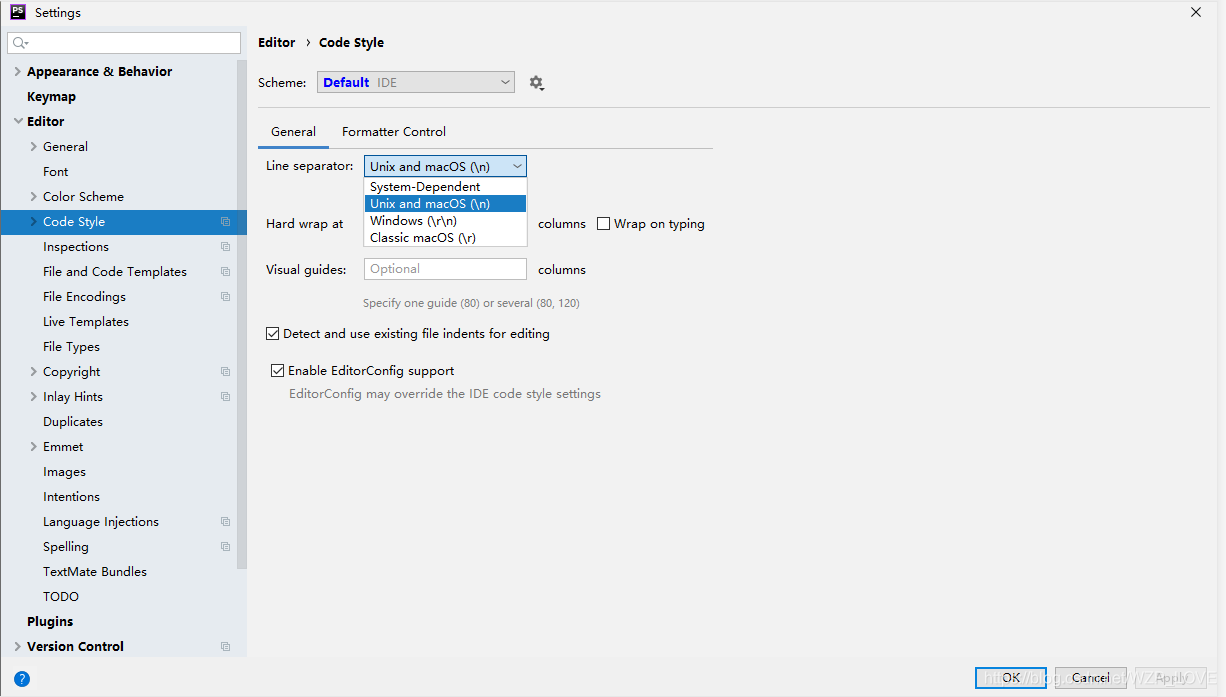Viewport: 1226px width, 697px height.
Task: Click the Editor breadcrumb link
Action: (x=277, y=43)
